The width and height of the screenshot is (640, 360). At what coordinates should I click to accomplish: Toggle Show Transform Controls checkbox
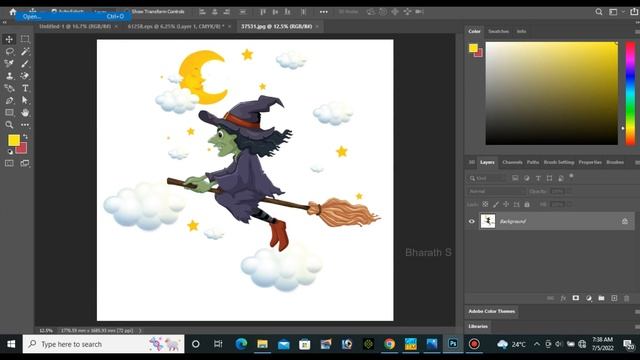[x=127, y=11]
